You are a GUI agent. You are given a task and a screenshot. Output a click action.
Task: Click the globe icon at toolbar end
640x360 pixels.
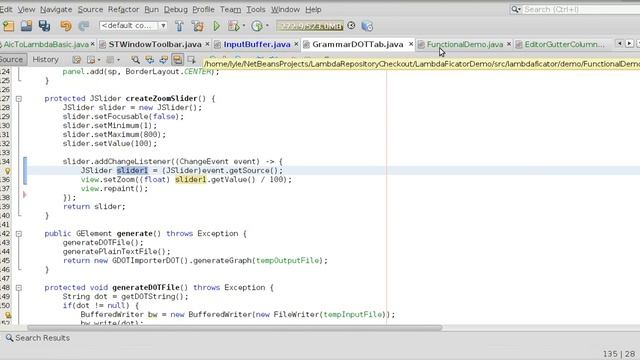(x=367, y=26)
